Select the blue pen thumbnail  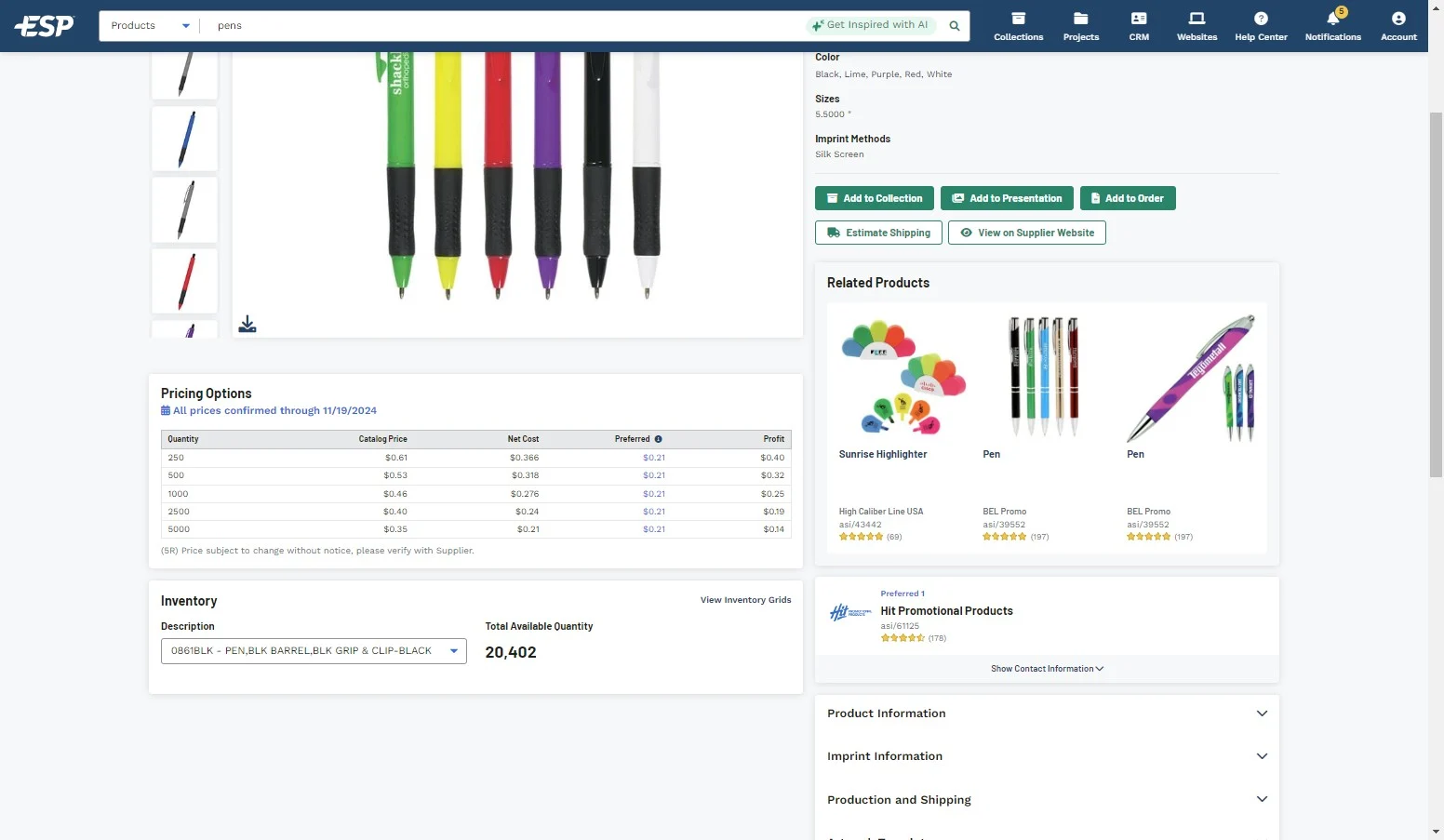(184, 139)
